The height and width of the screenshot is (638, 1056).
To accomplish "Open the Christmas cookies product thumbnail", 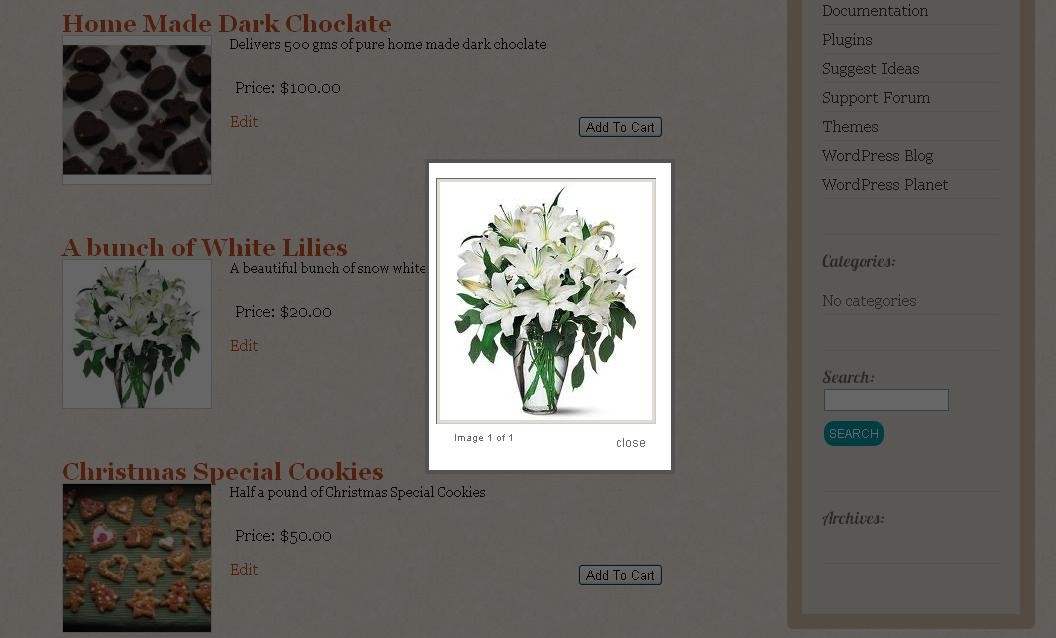I will click(x=137, y=558).
